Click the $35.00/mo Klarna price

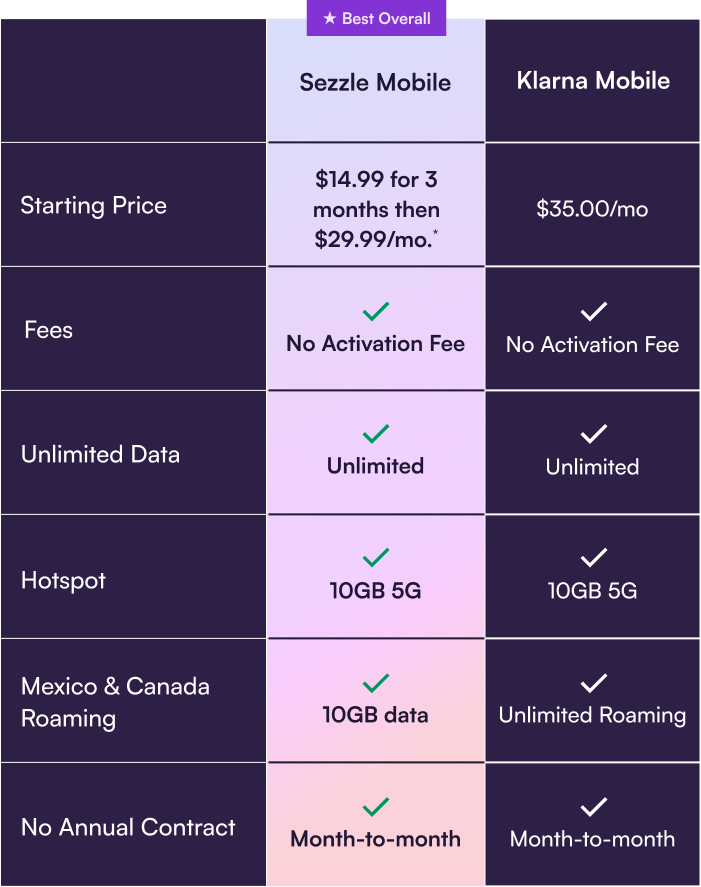coord(592,209)
